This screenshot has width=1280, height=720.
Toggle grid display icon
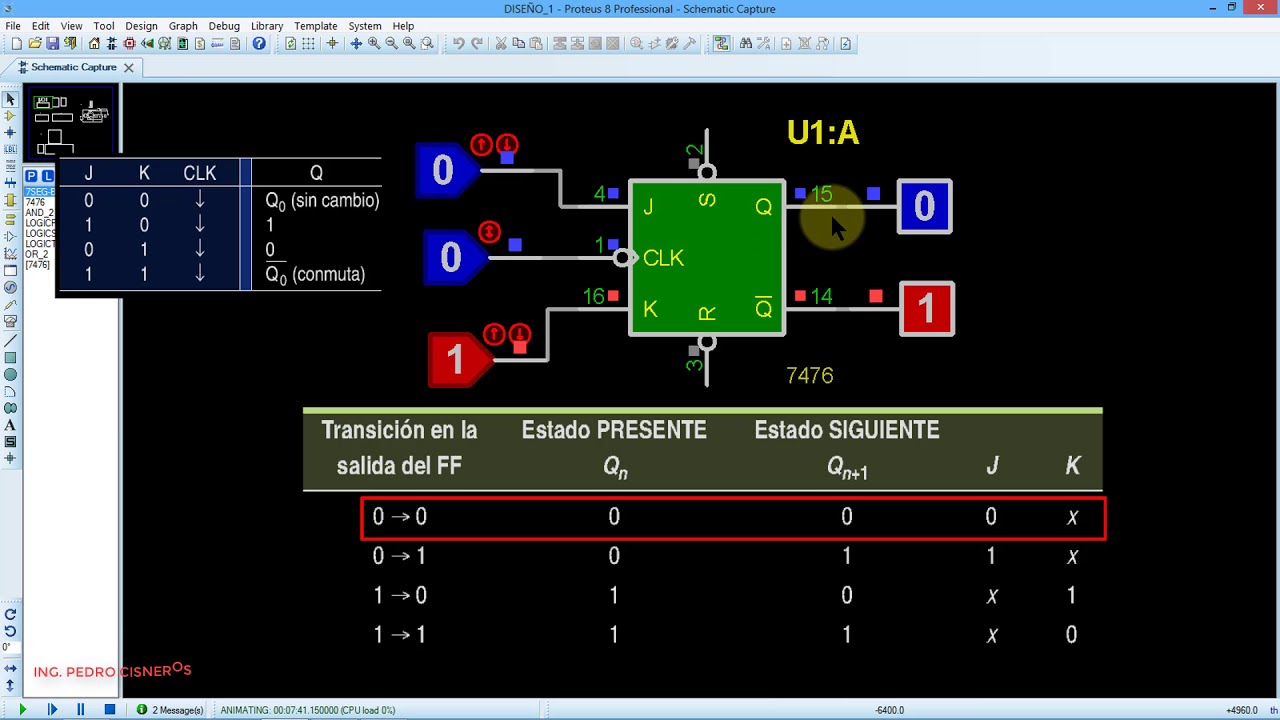308,44
